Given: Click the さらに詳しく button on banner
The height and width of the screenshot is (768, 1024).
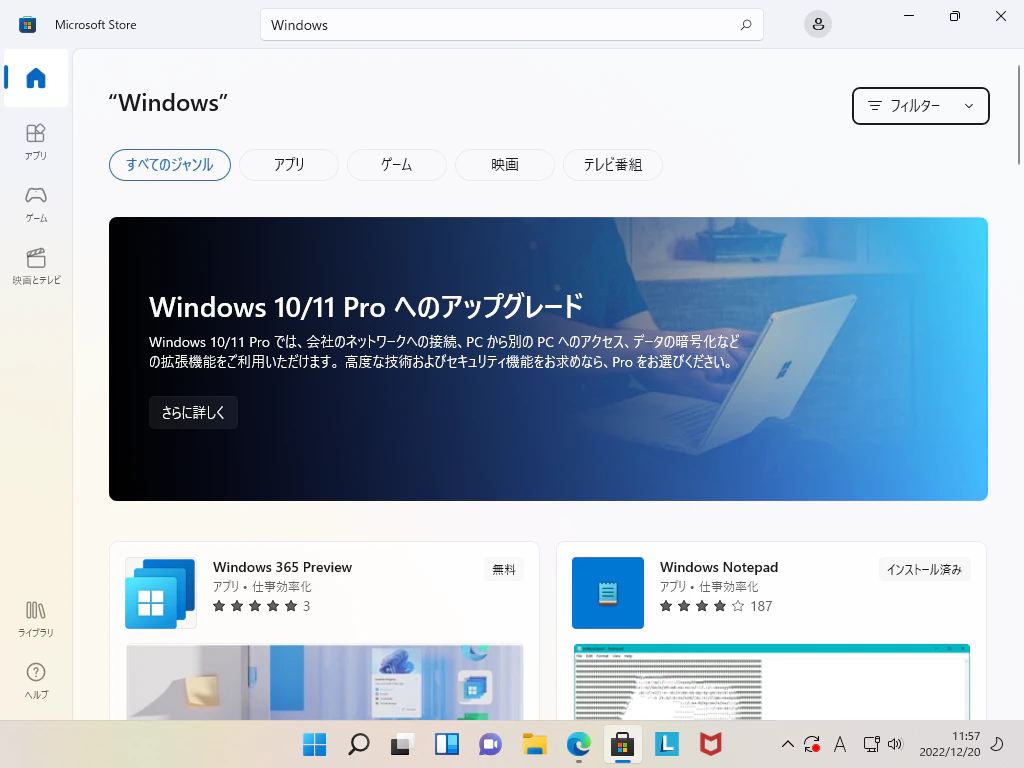Looking at the screenshot, I should pos(193,413).
